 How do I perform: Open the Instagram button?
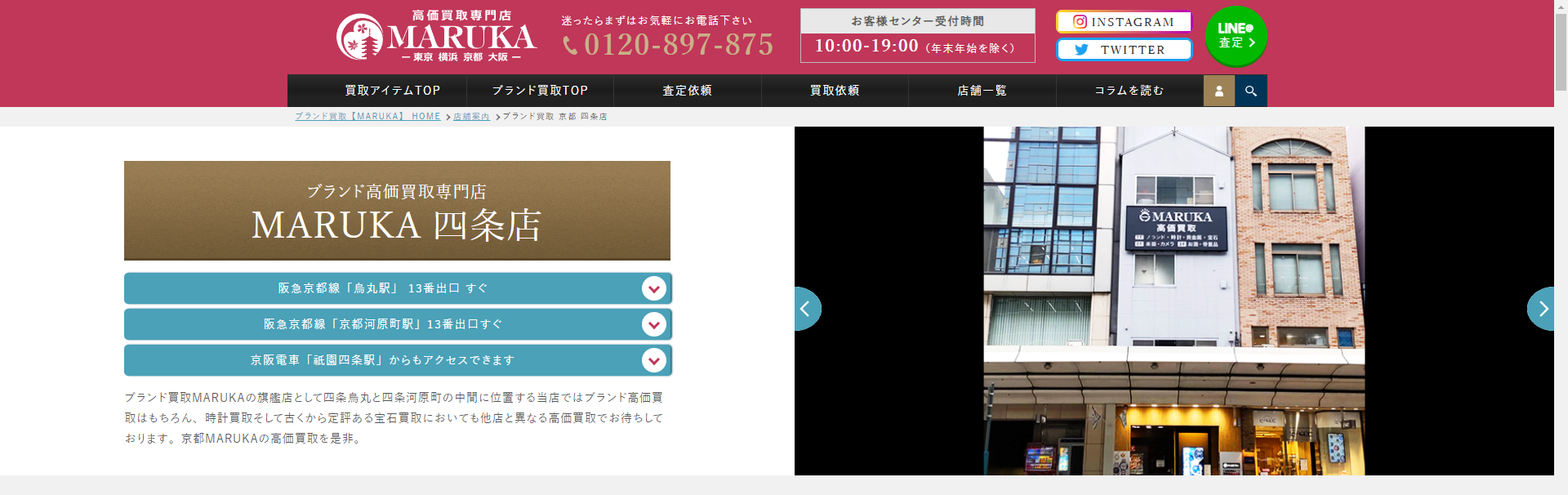click(1124, 22)
